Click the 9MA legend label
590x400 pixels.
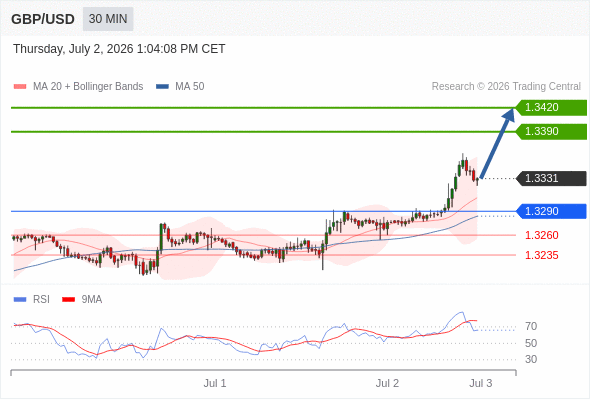coord(92,300)
